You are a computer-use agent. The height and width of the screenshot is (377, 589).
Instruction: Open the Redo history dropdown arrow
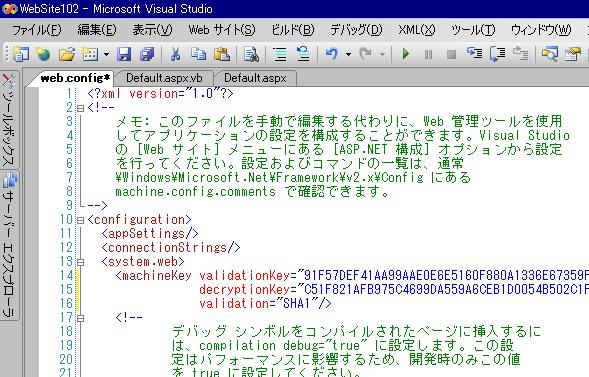[382, 54]
